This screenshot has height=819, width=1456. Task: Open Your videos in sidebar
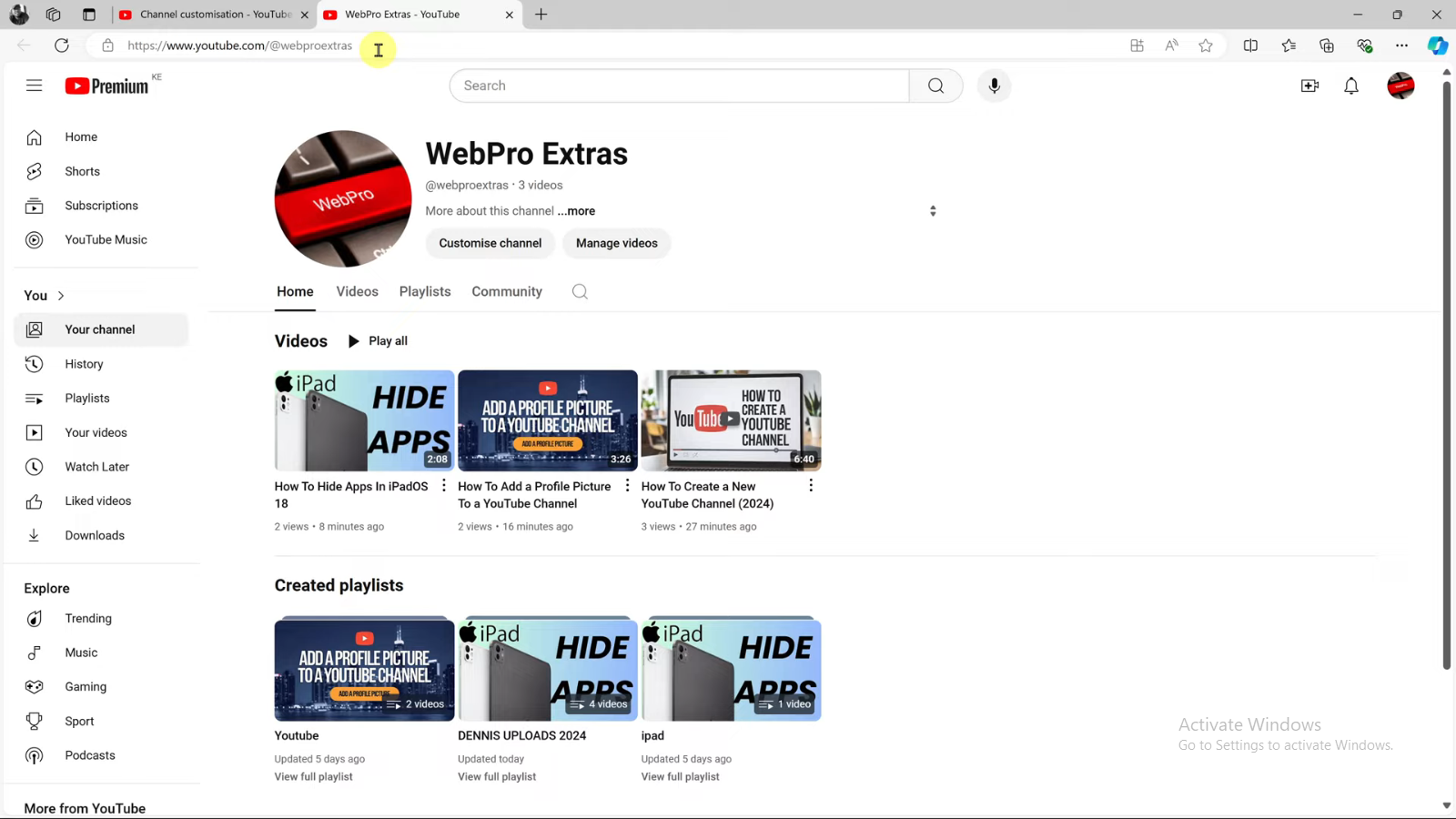click(101, 433)
